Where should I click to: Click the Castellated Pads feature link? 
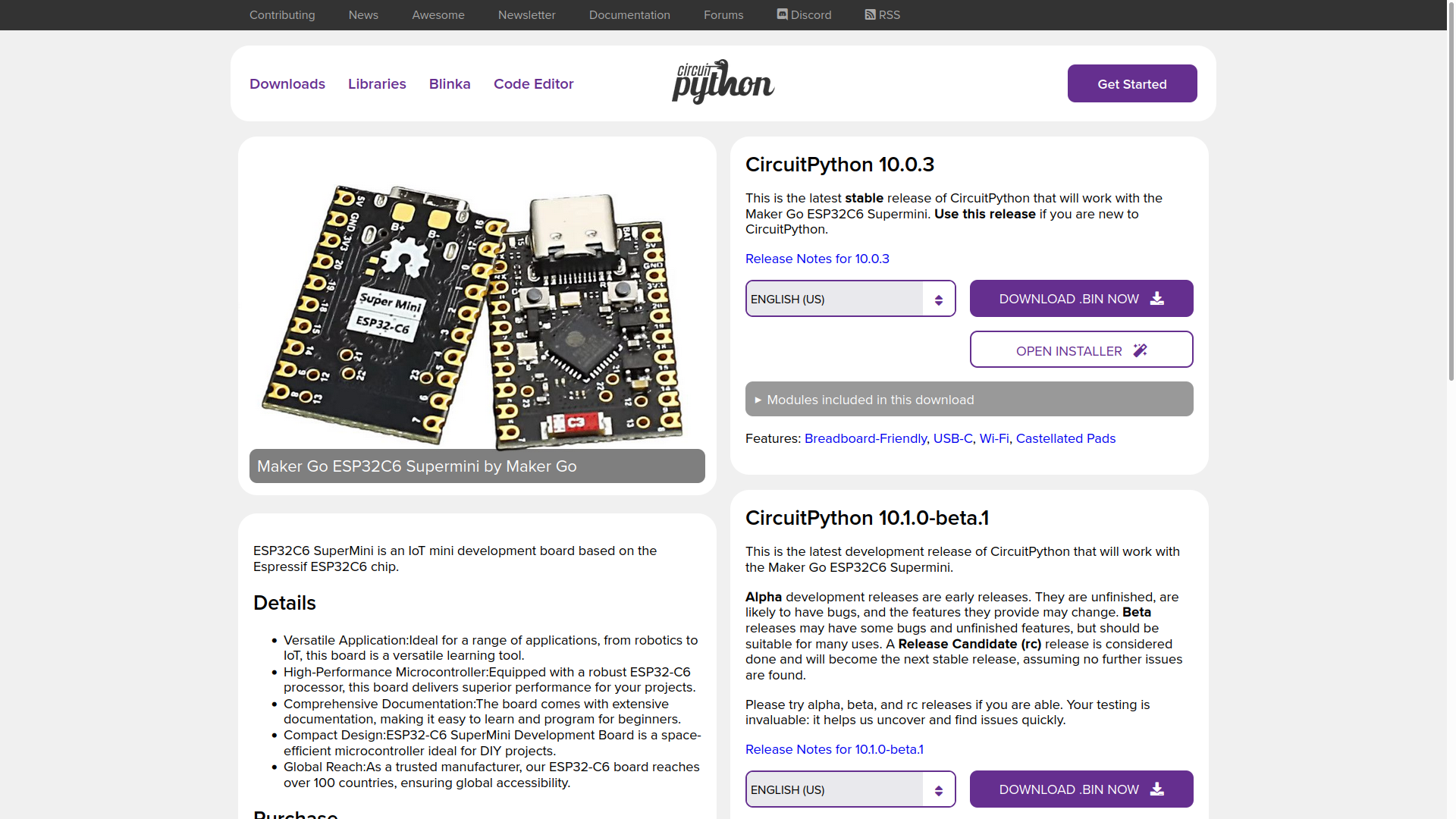click(1065, 438)
